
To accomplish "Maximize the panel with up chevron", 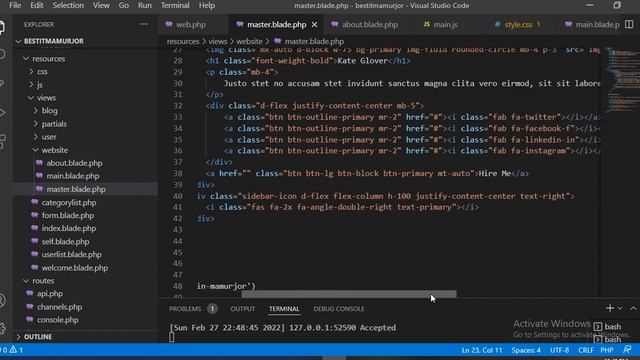I will [x=633, y=309].
